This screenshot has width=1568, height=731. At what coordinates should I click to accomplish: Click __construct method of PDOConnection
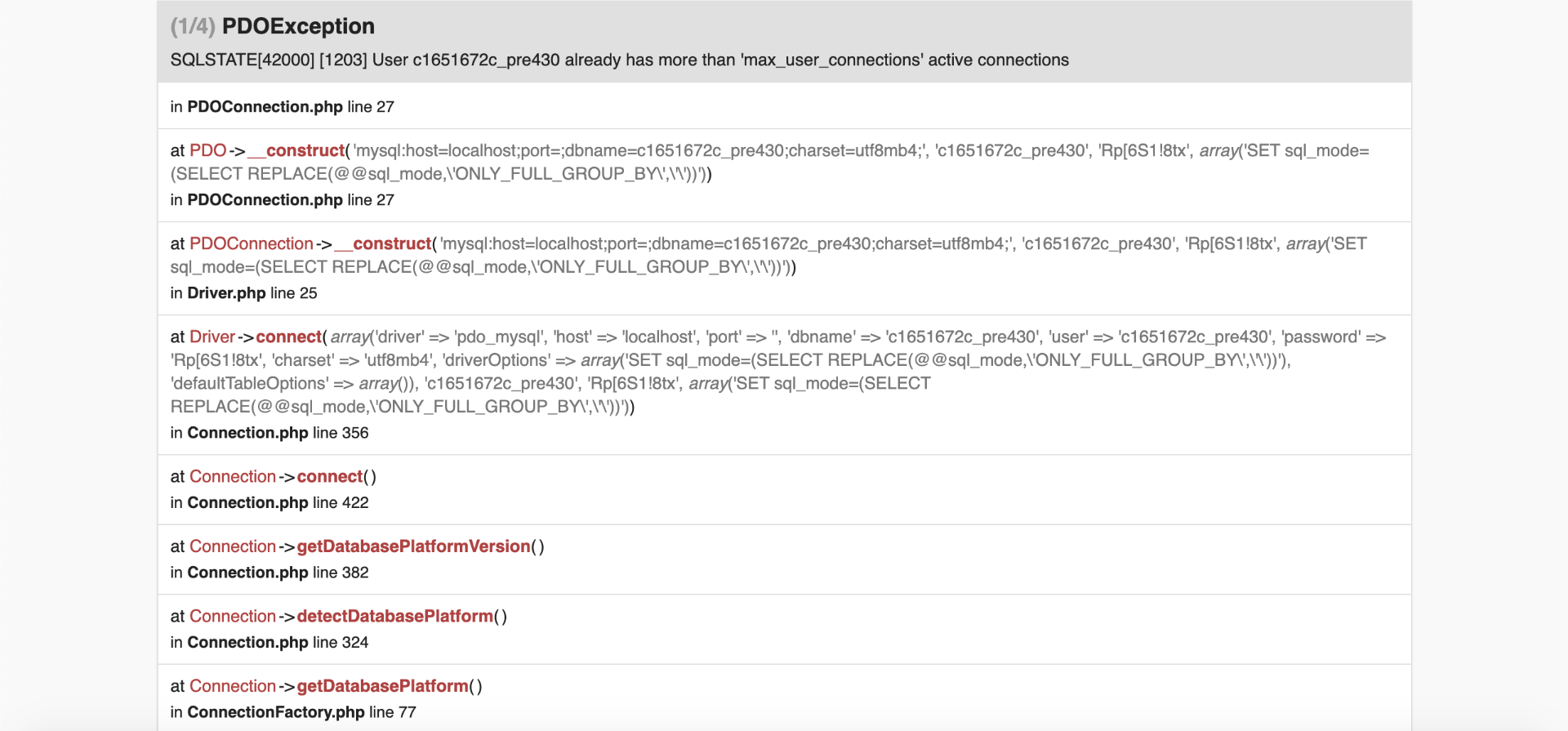click(x=391, y=244)
